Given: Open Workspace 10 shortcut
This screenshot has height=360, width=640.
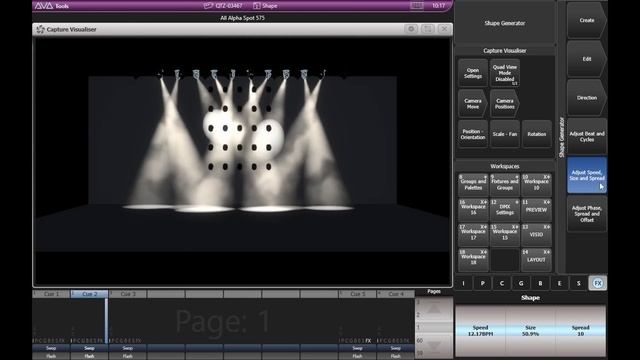Looking at the screenshot, I should [x=536, y=185].
